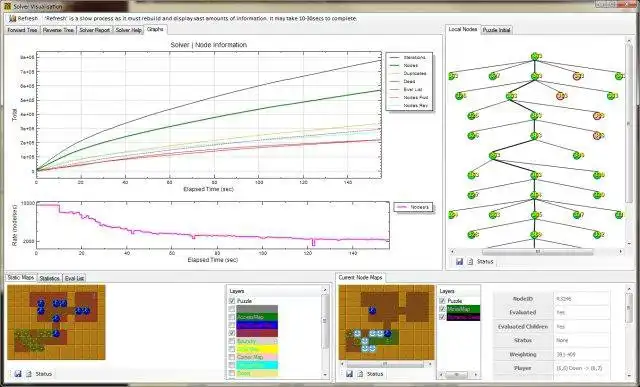Enable the green AccessMap layer checkbox
Screen dimensions: 640x387
point(232,317)
